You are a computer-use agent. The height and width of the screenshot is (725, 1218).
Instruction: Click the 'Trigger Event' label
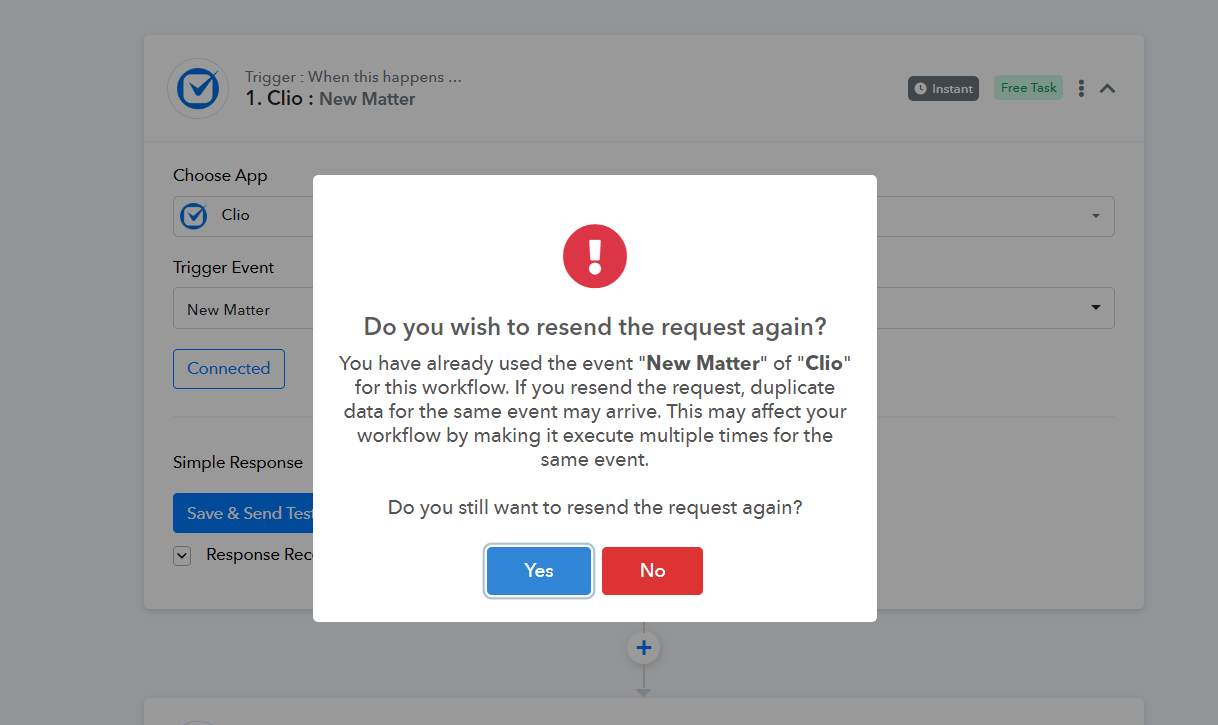(223, 268)
